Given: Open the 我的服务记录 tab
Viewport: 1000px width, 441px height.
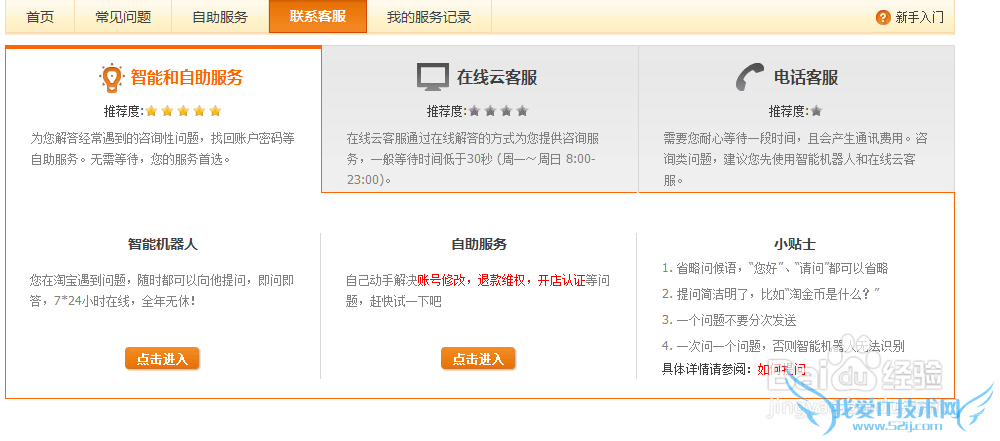Looking at the screenshot, I should [x=429, y=17].
